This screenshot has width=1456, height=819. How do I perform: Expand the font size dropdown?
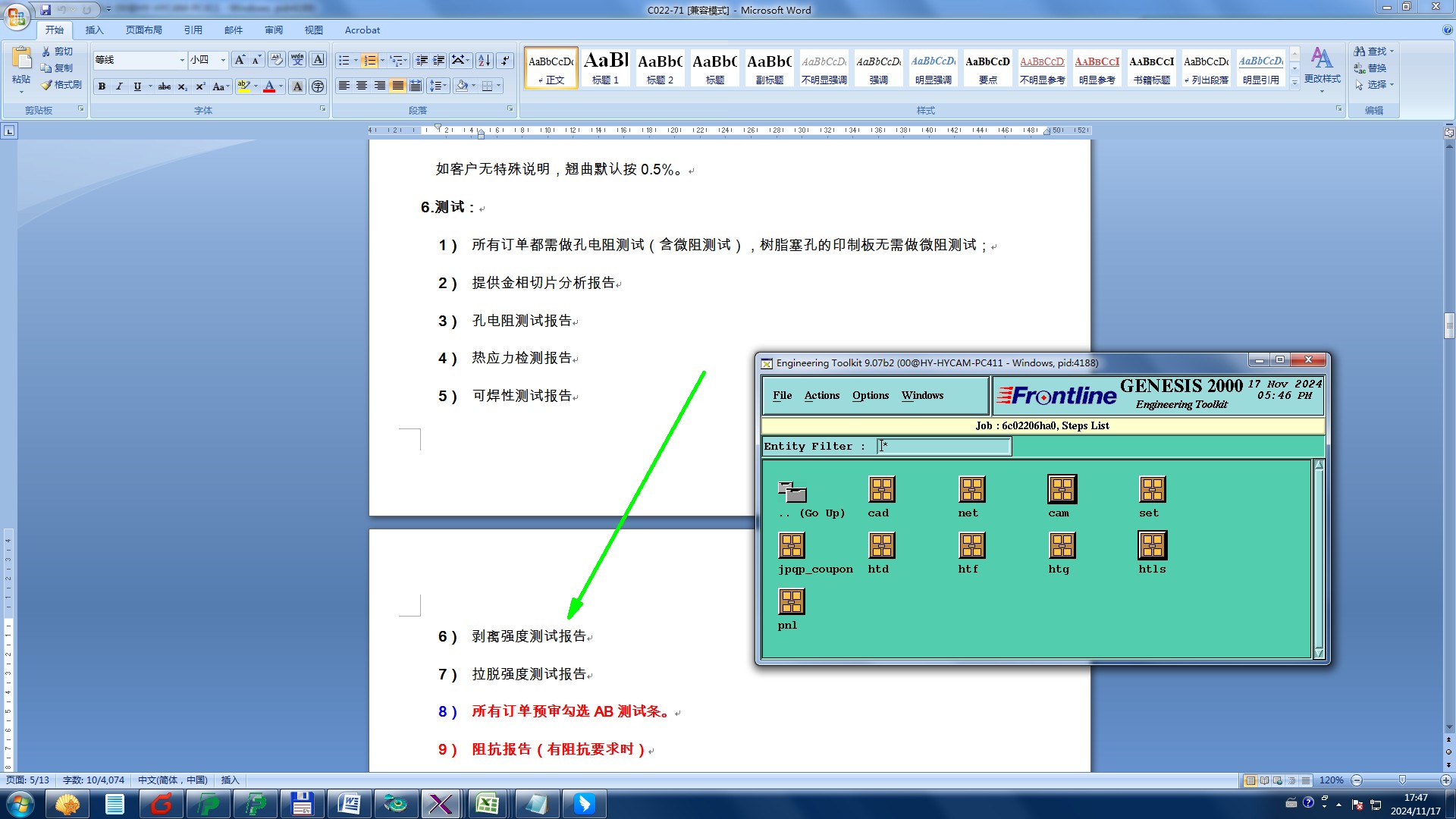(223, 61)
